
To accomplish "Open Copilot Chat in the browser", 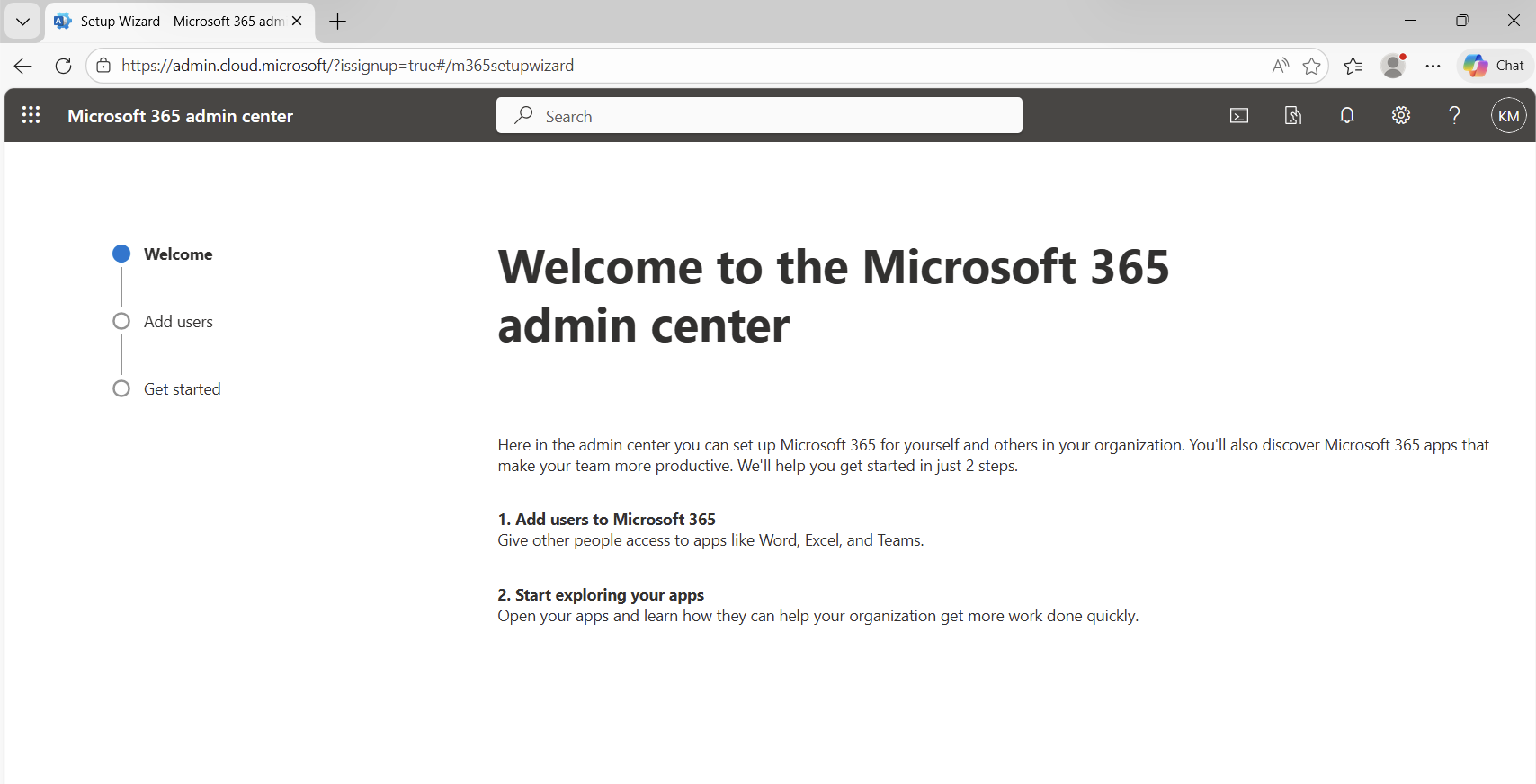I will tap(1495, 66).
